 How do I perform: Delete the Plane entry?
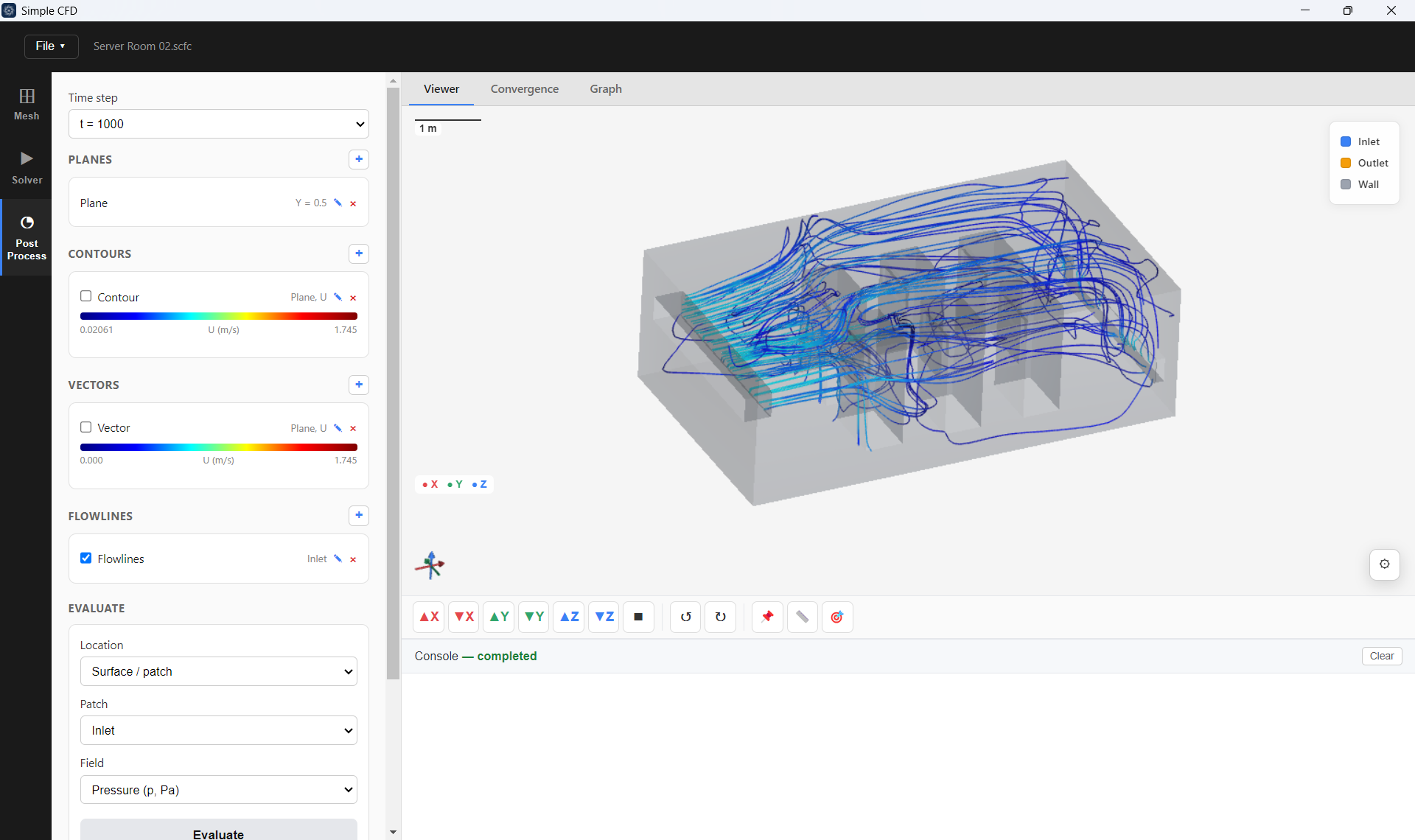click(x=353, y=203)
